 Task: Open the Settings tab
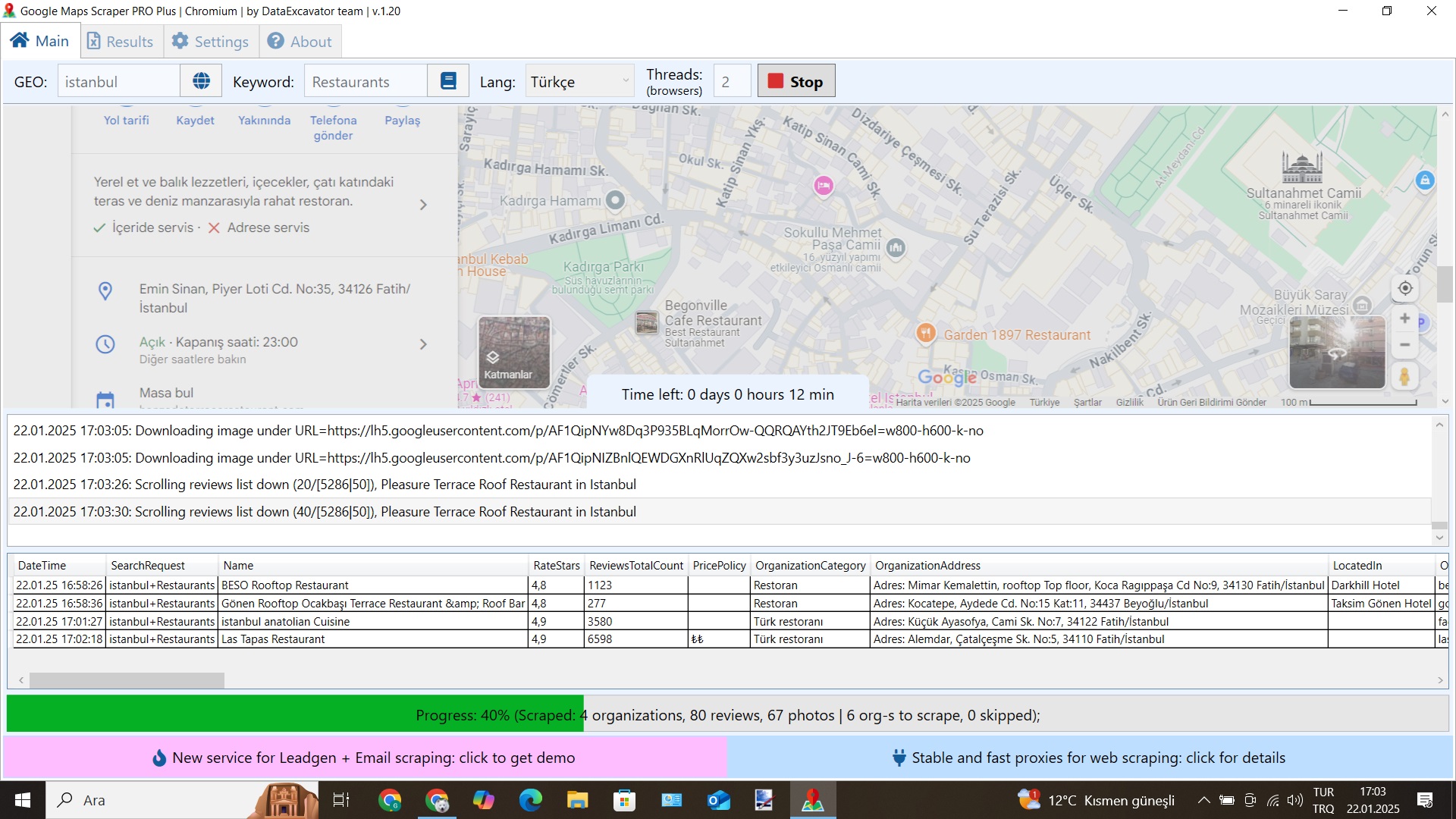point(211,42)
